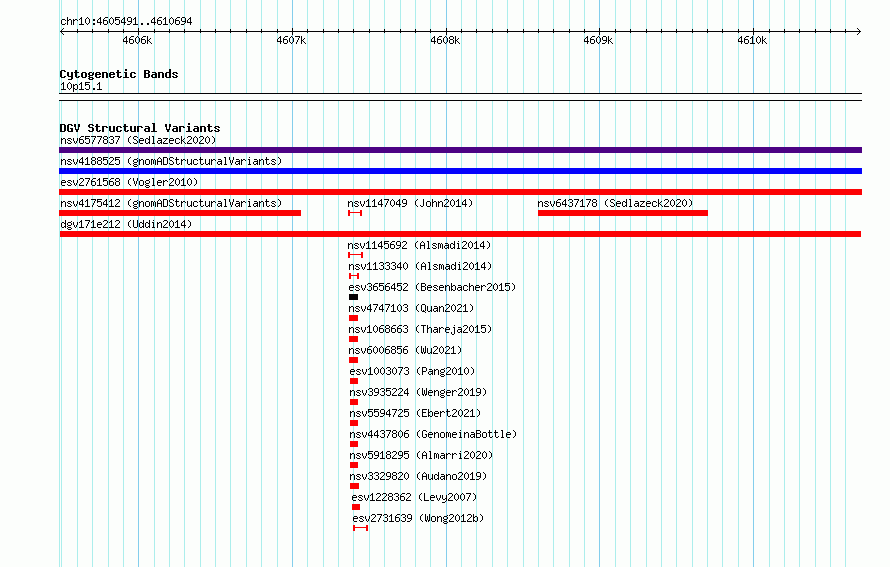This screenshot has width=890, height=567.
Task: Select the nsv1133340 variant glyph
Action: tap(354, 276)
